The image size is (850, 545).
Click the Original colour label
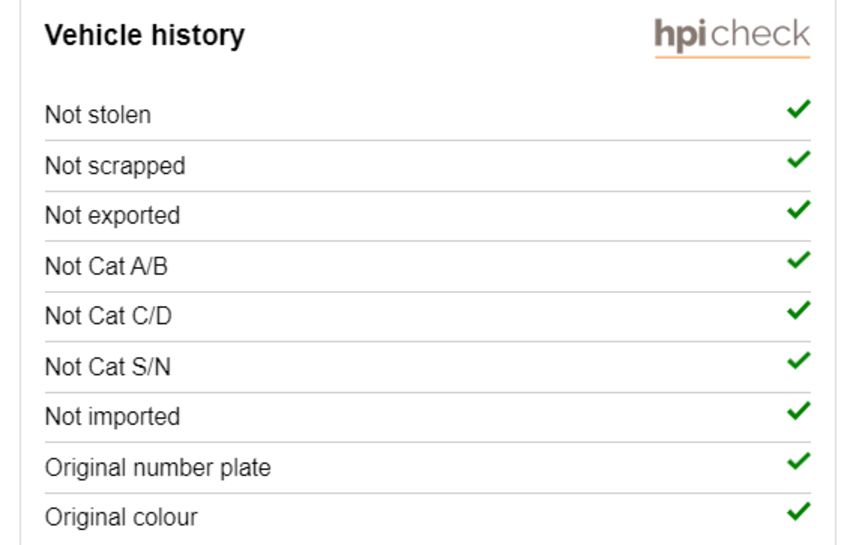tap(121, 517)
